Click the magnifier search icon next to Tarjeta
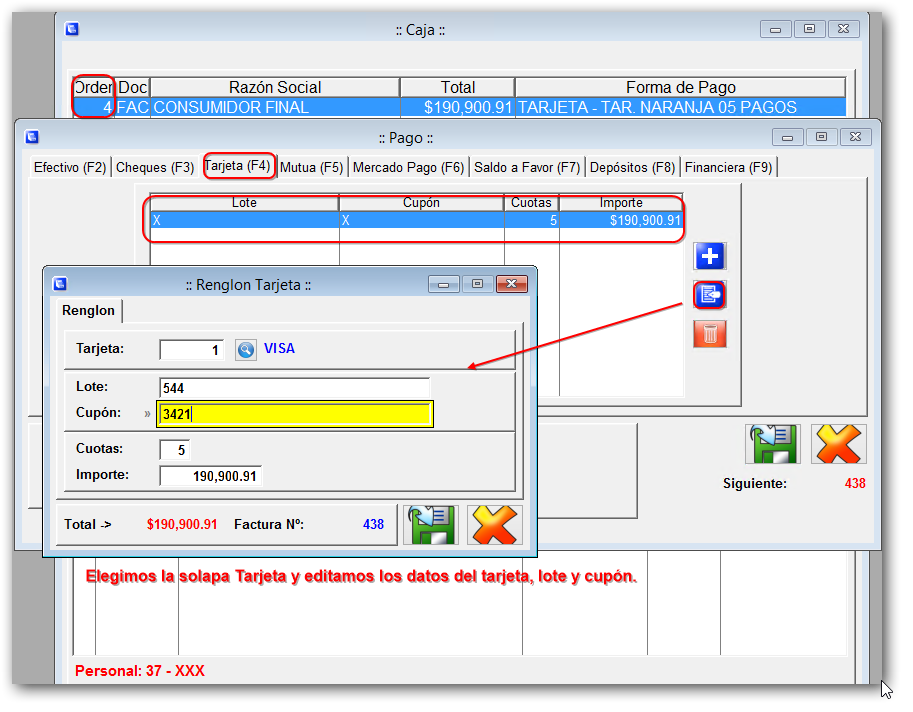This screenshot has width=913, height=712. [x=246, y=349]
